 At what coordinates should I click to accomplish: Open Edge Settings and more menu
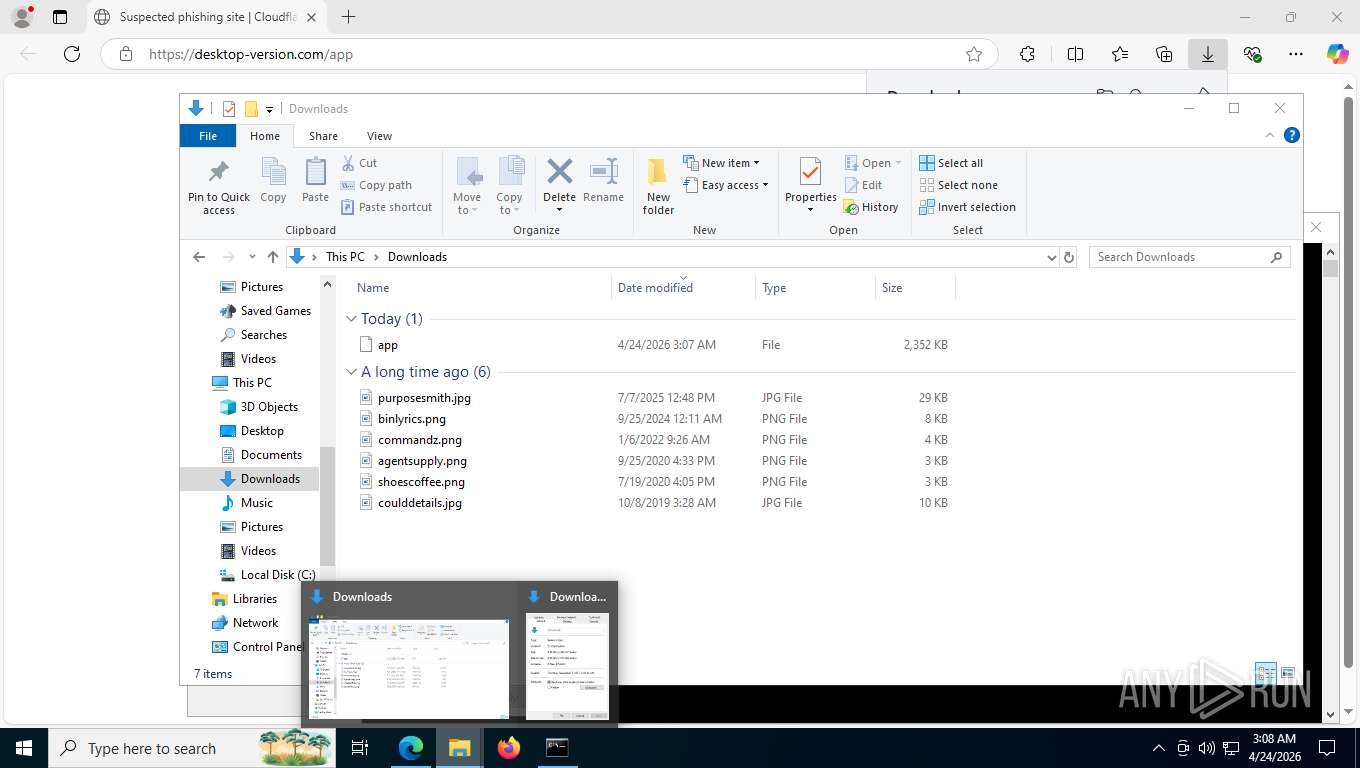(1296, 54)
